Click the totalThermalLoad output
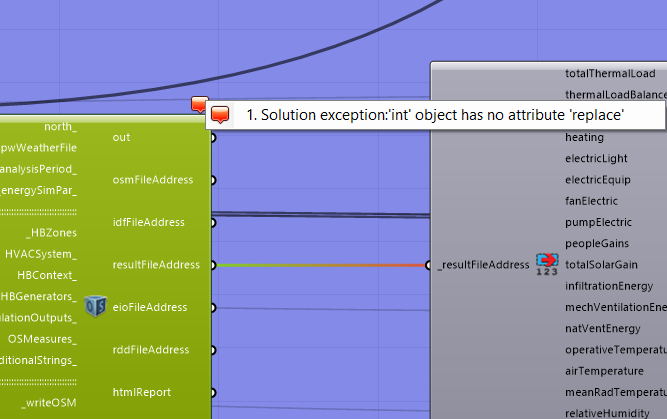 (610, 74)
